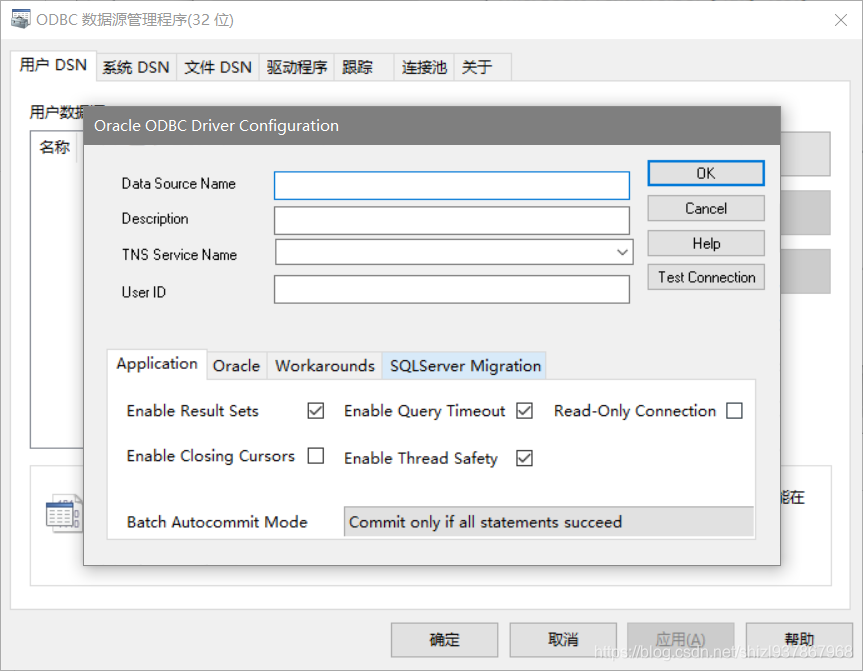
Task: Toggle Enable Result Sets checkbox
Action: (x=316, y=411)
